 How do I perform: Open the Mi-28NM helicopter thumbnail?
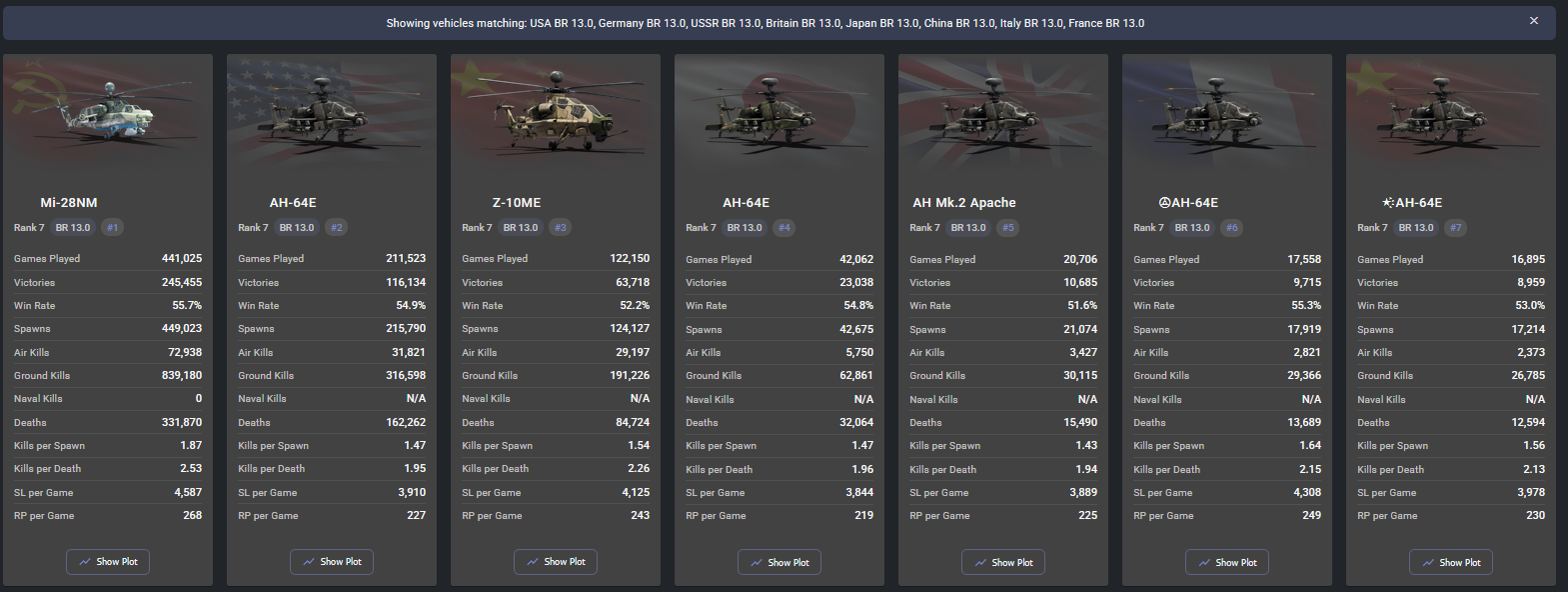(x=108, y=115)
